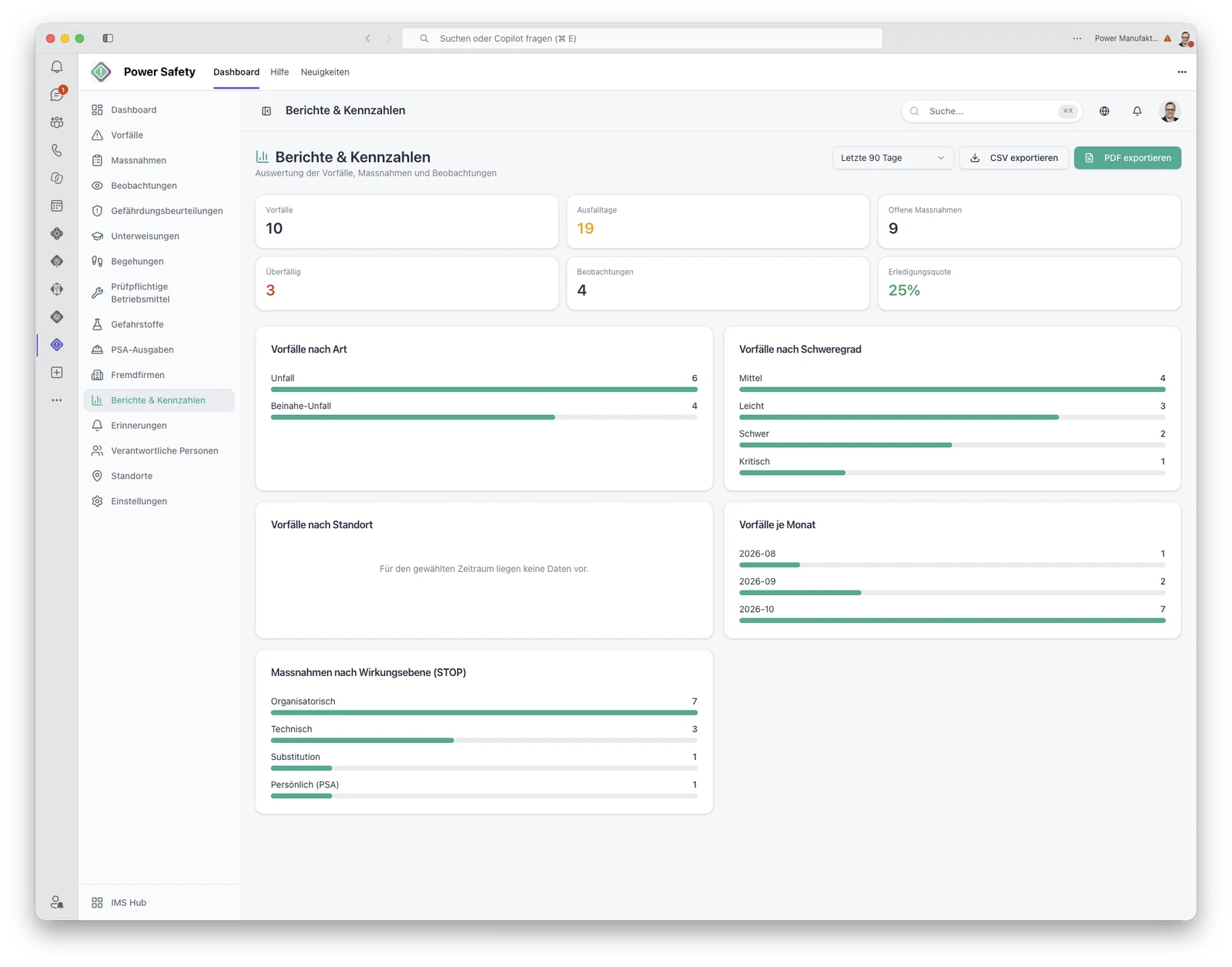The height and width of the screenshot is (967, 1232).
Task: Open the Letzte 90 Tage dropdown
Action: [893, 158]
